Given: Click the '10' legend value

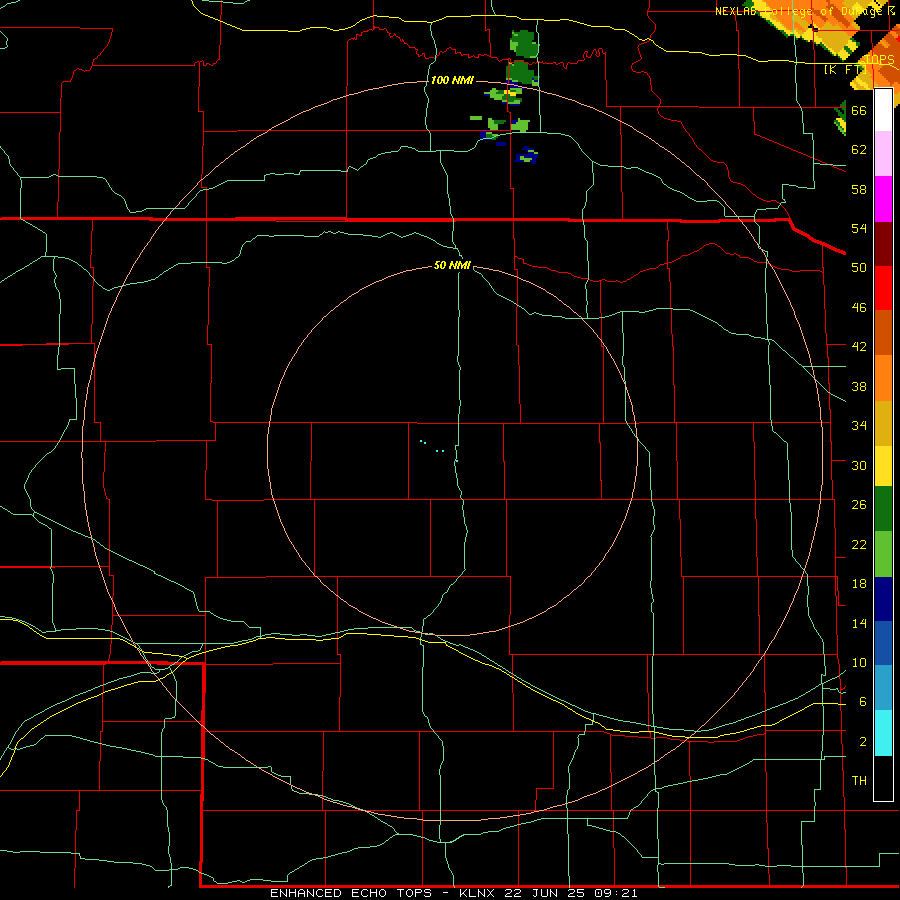Looking at the screenshot, I should coord(859,663).
